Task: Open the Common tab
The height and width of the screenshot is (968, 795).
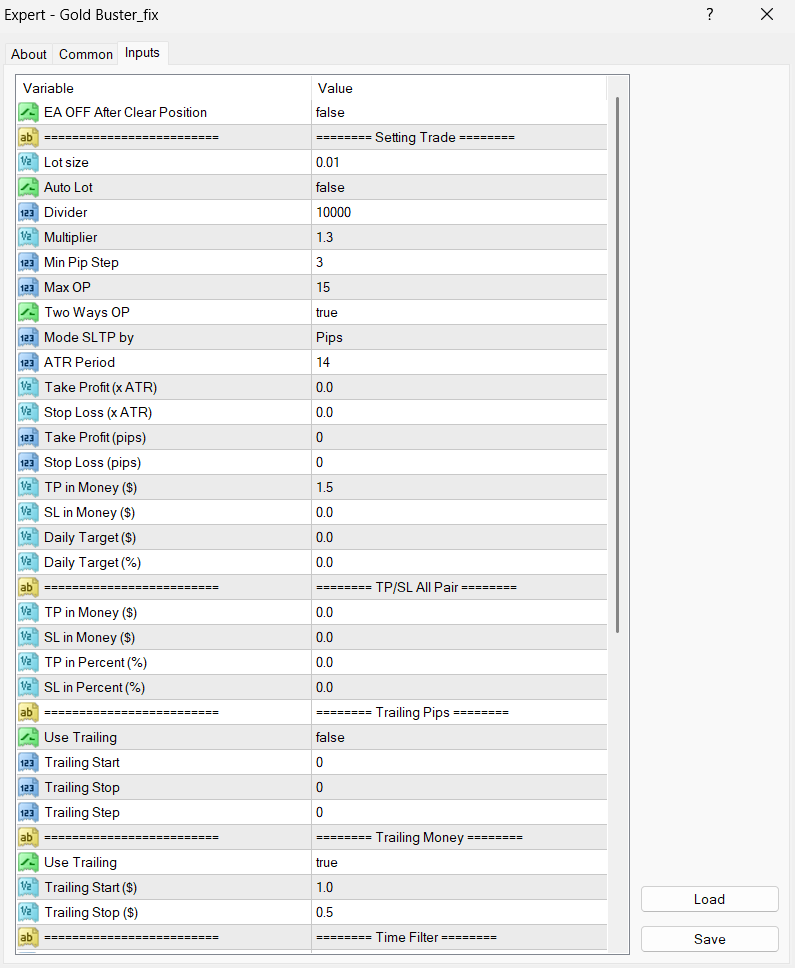Action: 86,54
